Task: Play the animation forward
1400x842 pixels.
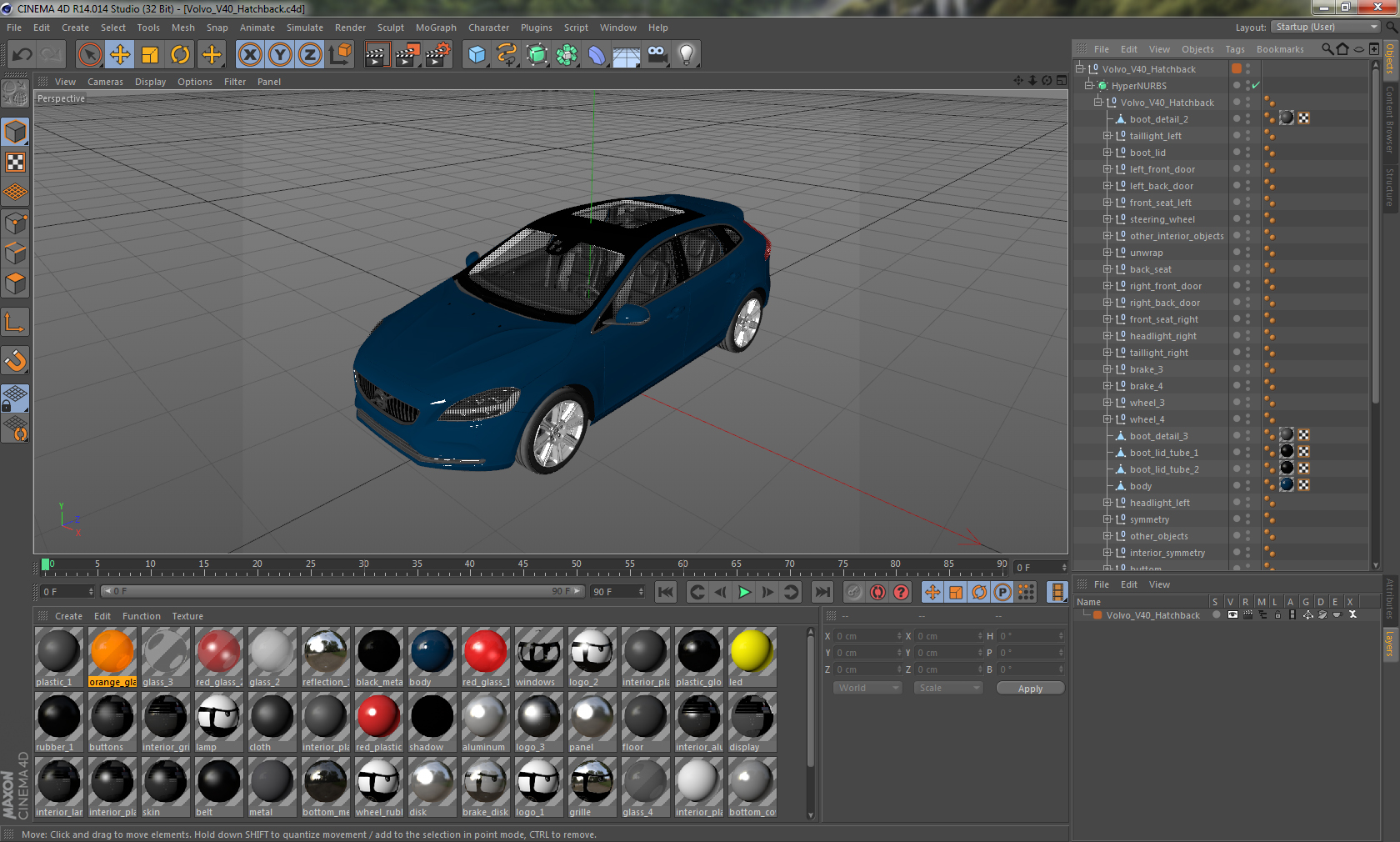Action: [744, 592]
